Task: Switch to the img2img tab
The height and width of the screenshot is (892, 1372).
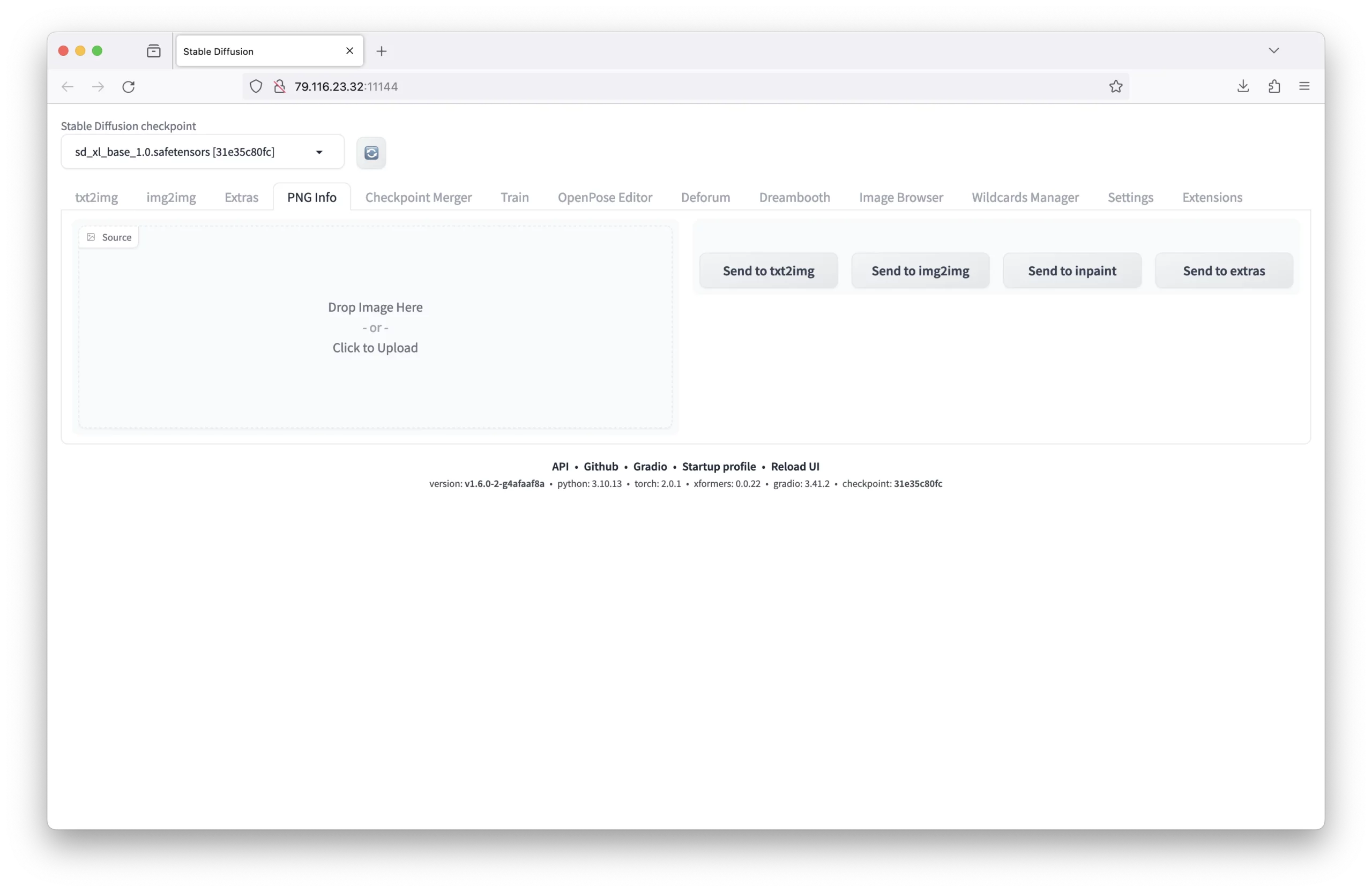Action: click(171, 197)
